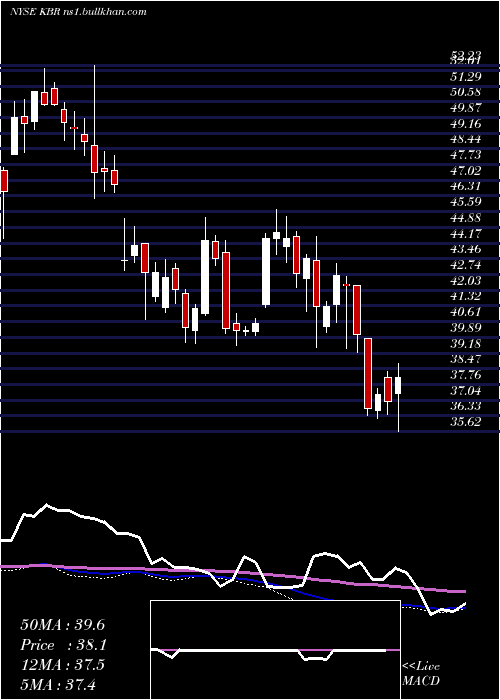Click the 37.76 price axis label
Image resolution: width=500 pixels, height=700 pixels.
click(x=466, y=375)
